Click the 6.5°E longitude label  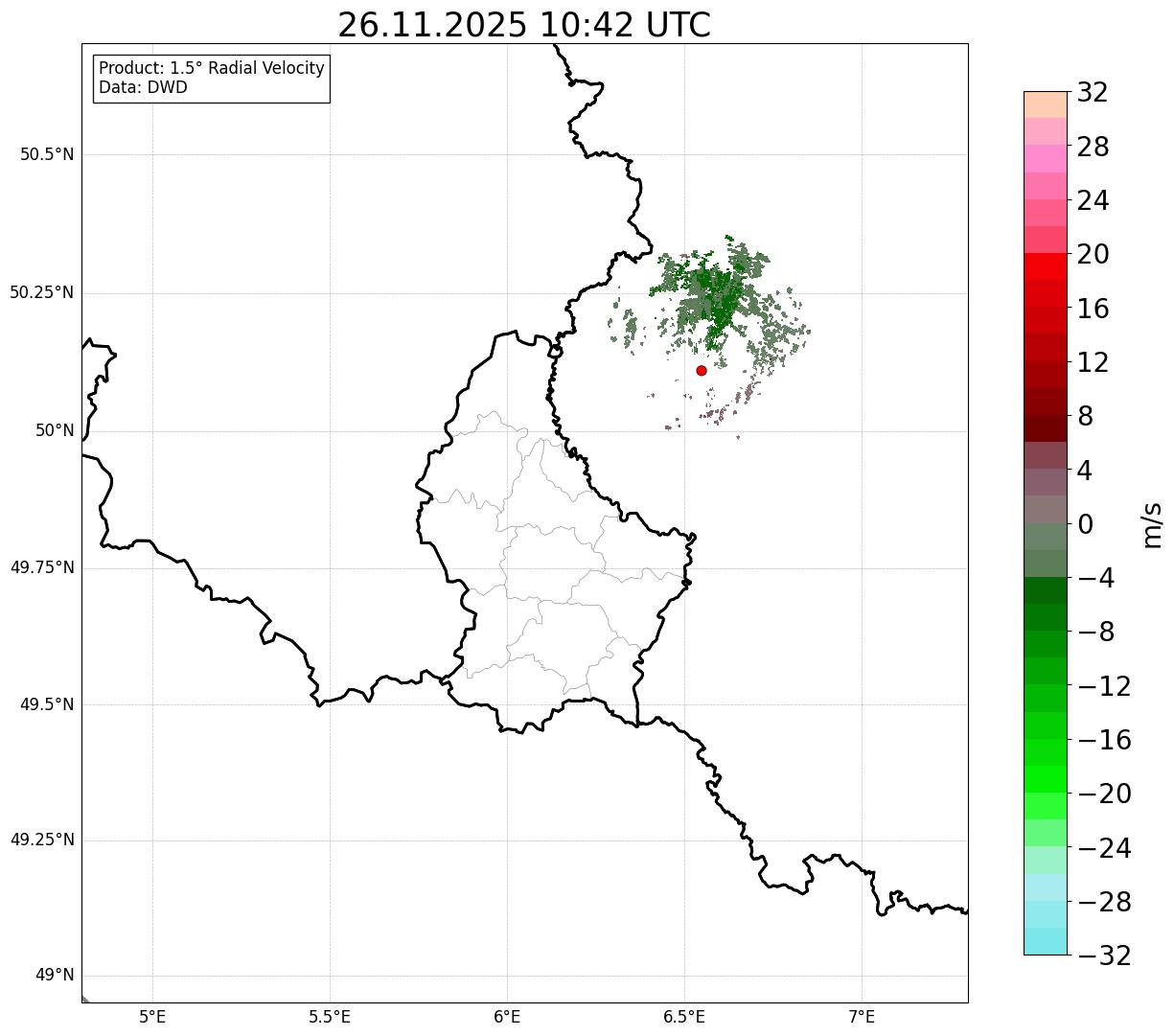(x=684, y=1017)
